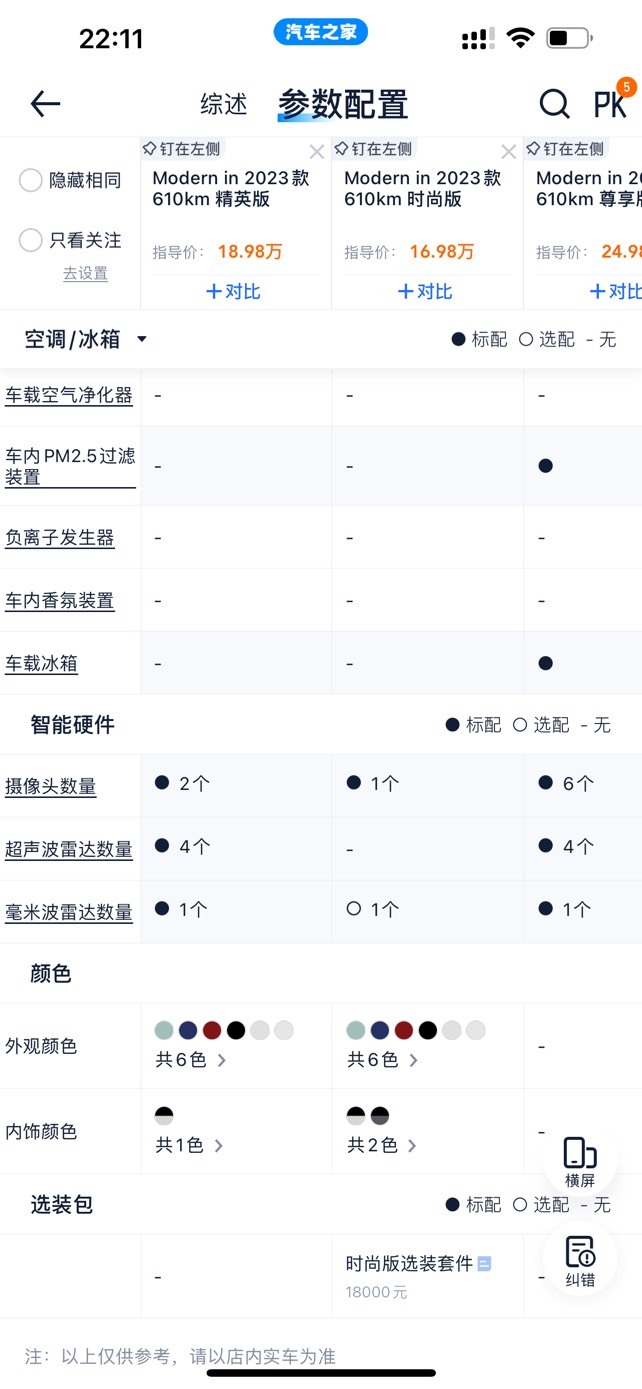This screenshot has width=642, height=1389.
Task: Expand 精英版 外观颜色 共6色 chevron
Action: click(221, 1060)
